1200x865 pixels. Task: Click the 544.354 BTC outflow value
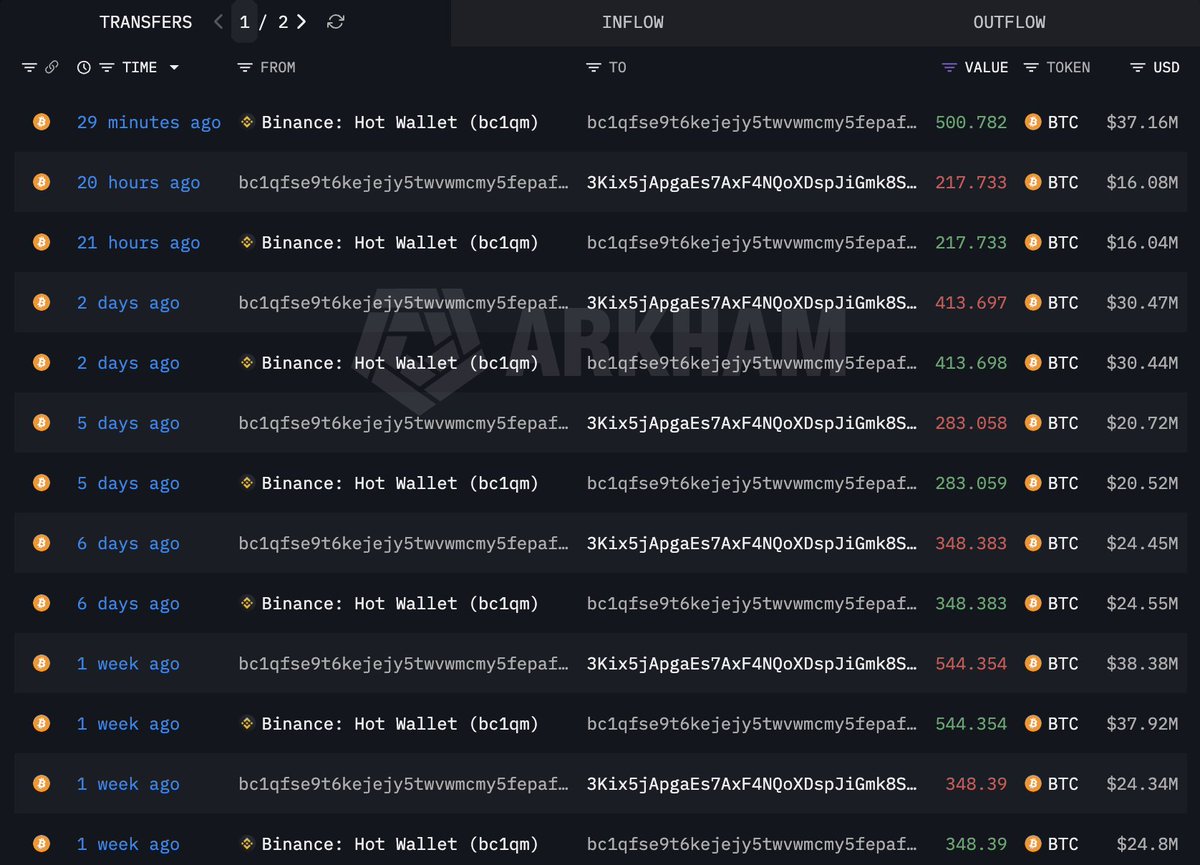pyautogui.click(x=970, y=663)
